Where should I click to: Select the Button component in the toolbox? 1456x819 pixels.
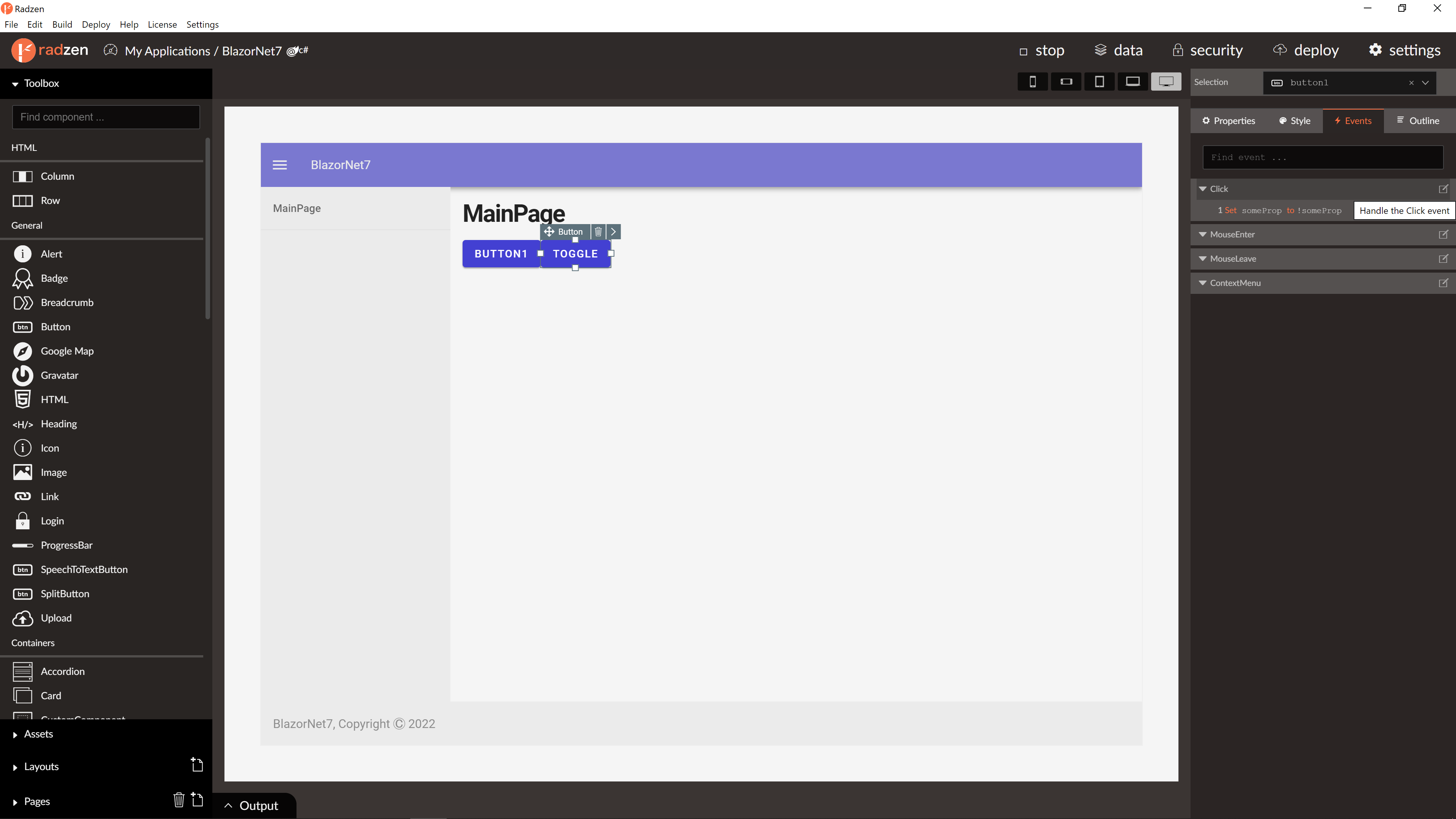coord(55,327)
